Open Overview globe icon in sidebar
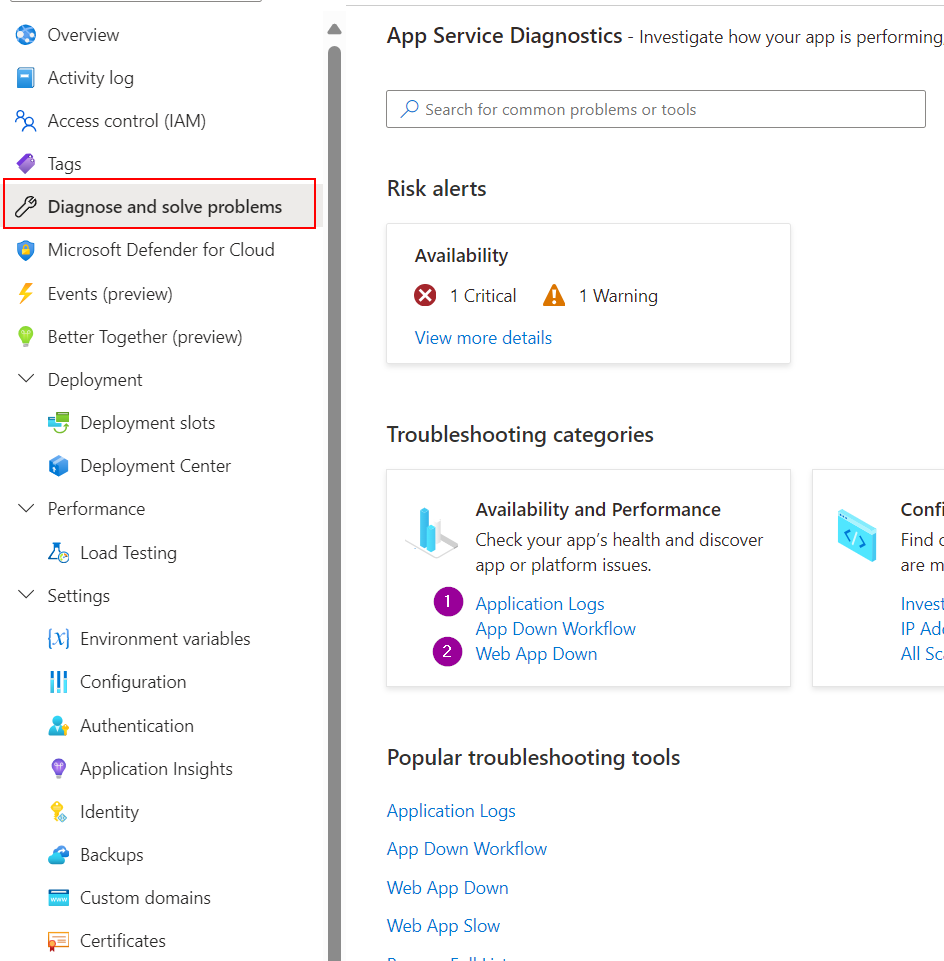Image resolution: width=944 pixels, height=961 pixels. click(26, 35)
